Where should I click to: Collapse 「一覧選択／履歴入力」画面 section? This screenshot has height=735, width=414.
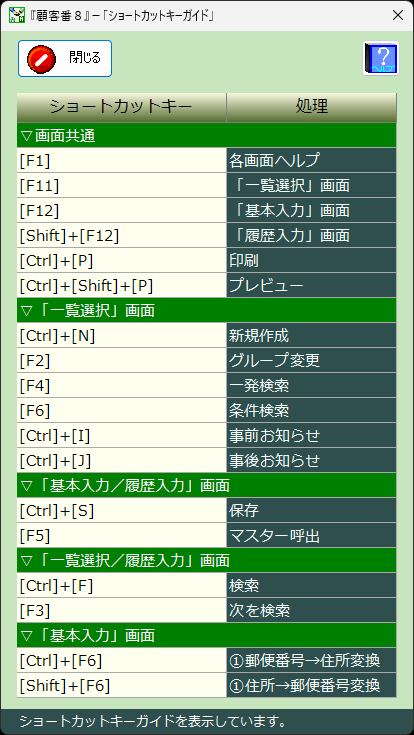[x=207, y=560]
